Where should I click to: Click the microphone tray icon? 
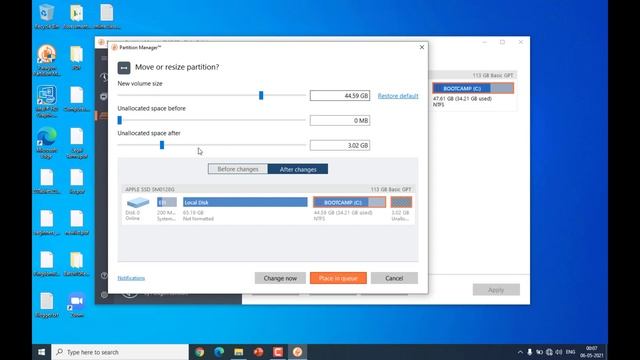(530, 352)
